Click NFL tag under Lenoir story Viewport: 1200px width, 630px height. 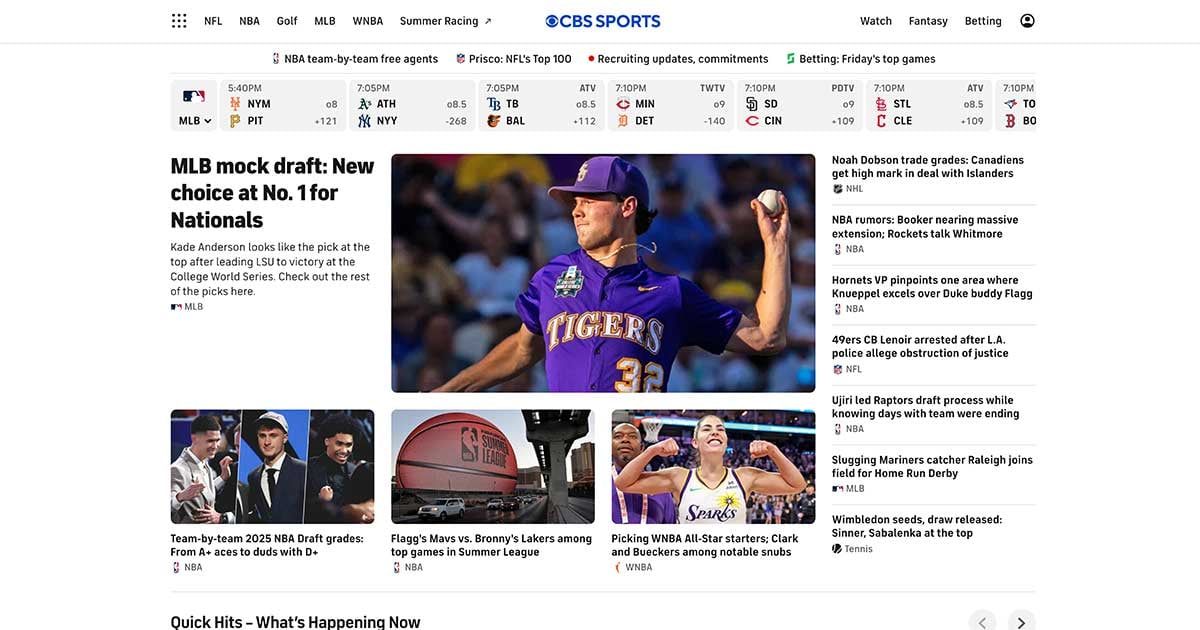point(847,369)
